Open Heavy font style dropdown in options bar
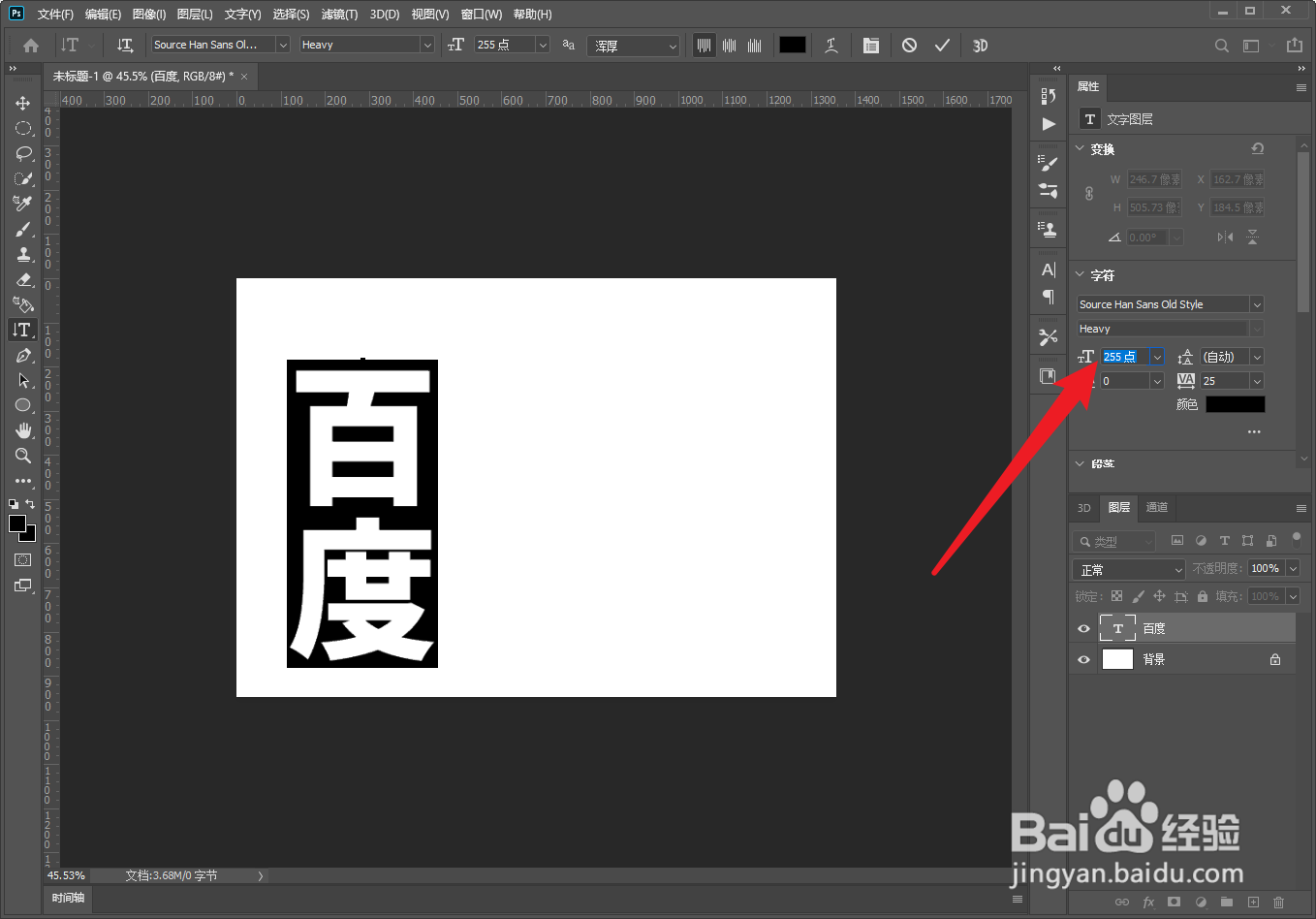The width and height of the screenshot is (1316, 919). (426, 45)
